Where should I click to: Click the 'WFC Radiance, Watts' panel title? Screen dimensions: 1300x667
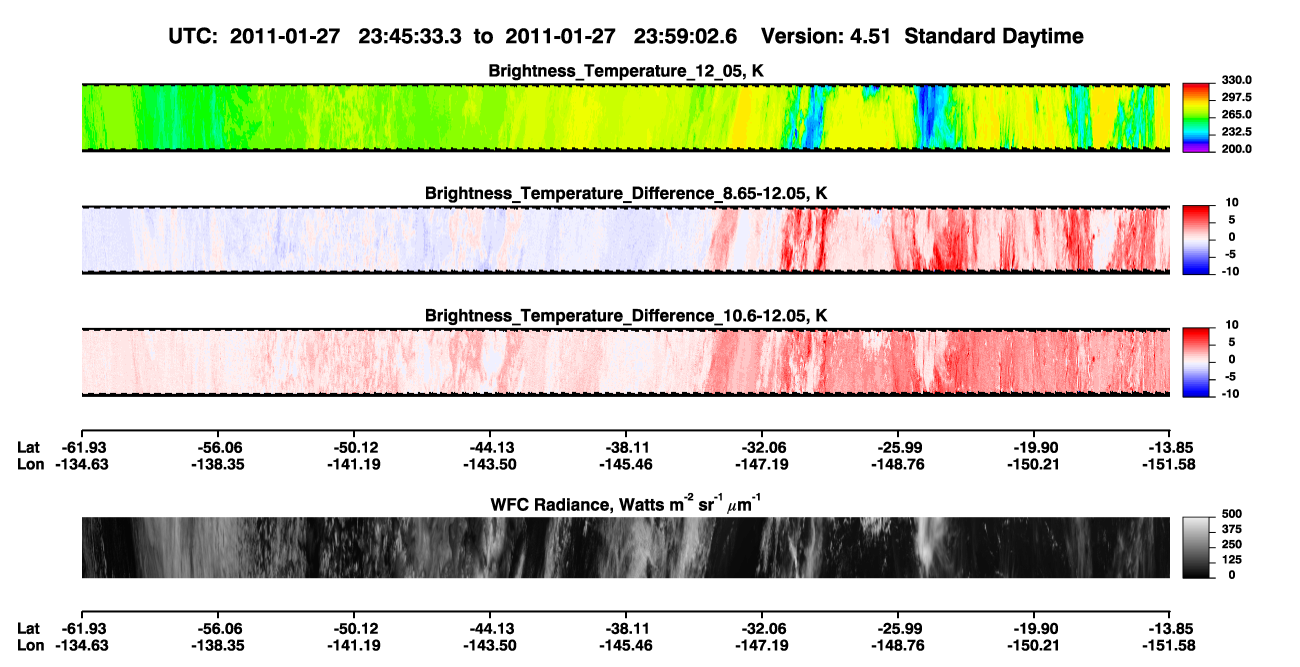(626, 503)
